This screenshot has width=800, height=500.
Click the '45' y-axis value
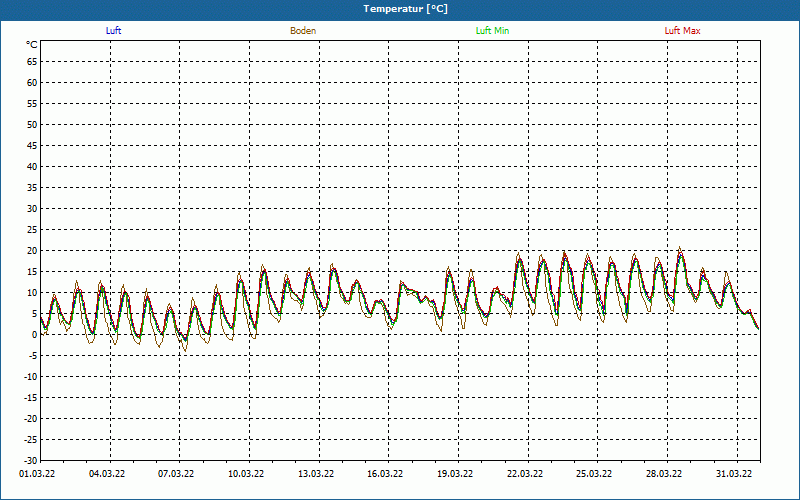coord(32,145)
